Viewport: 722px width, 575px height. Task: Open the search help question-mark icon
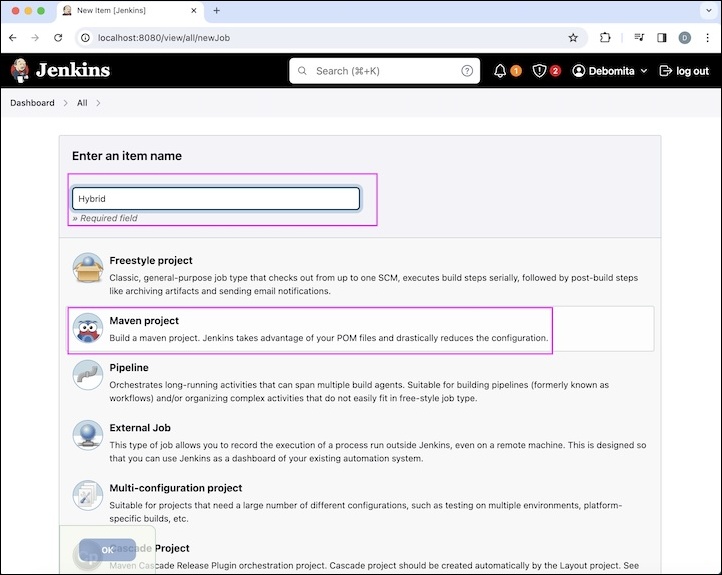pyautogui.click(x=467, y=71)
